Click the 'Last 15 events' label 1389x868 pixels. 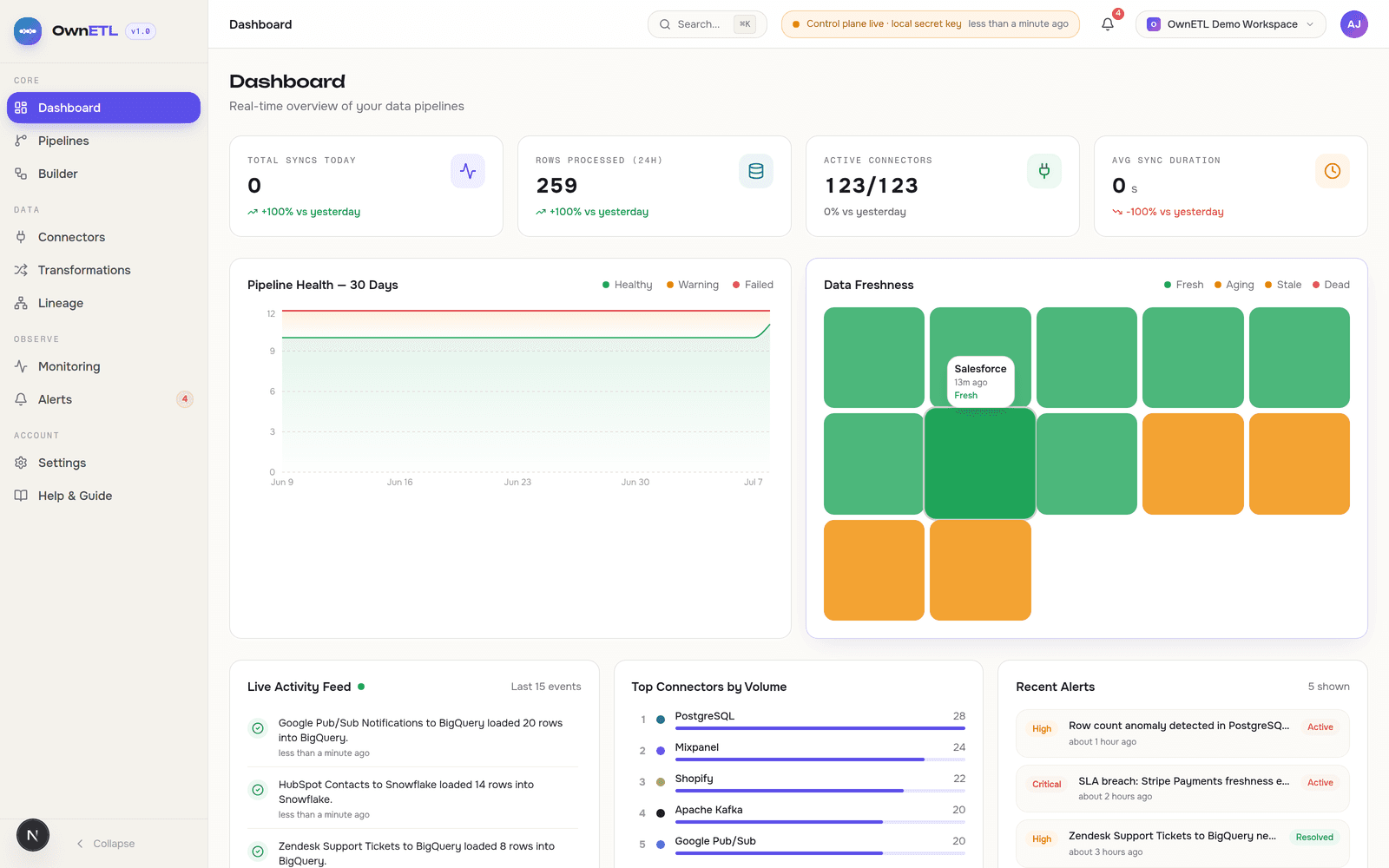pyautogui.click(x=546, y=687)
